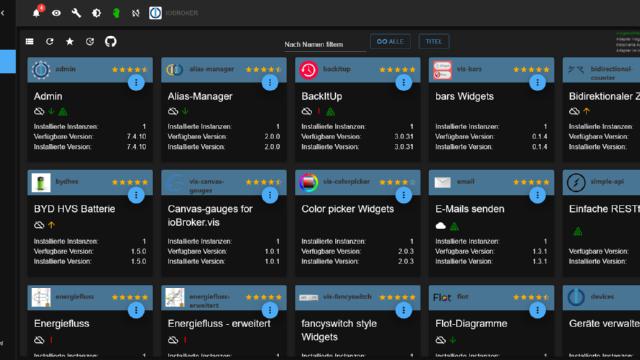Click the ALLE filter button
Viewport: 640px width, 360px height.
390,42
